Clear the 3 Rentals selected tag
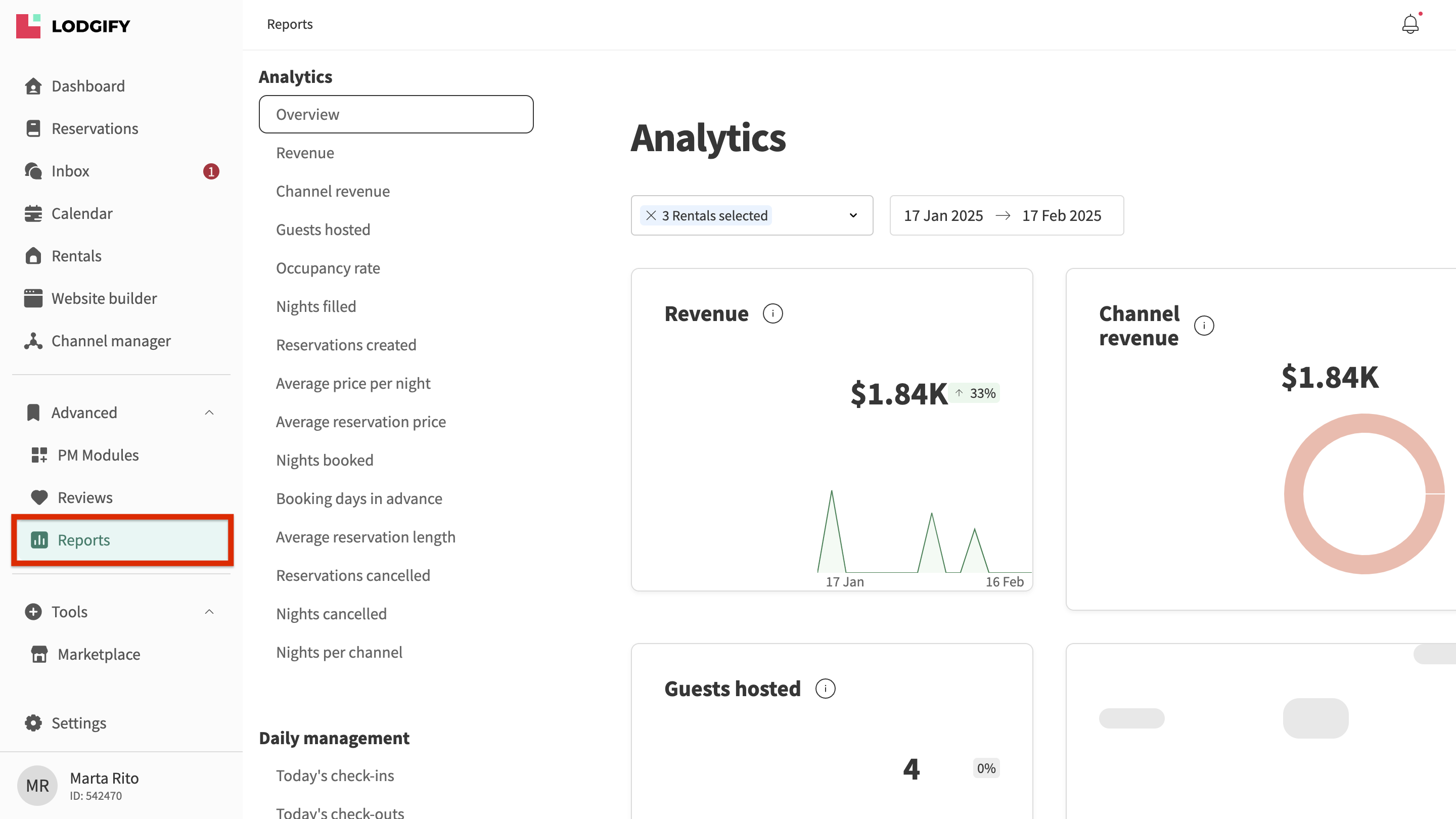This screenshot has width=1456, height=819. (651, 215)
